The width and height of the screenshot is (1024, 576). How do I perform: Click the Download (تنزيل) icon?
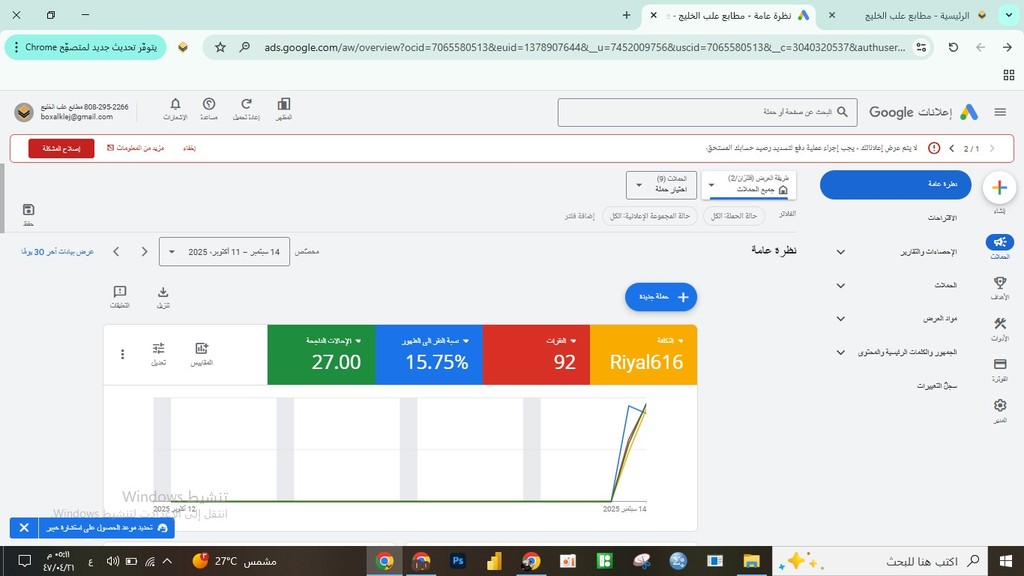coord(163,292)
